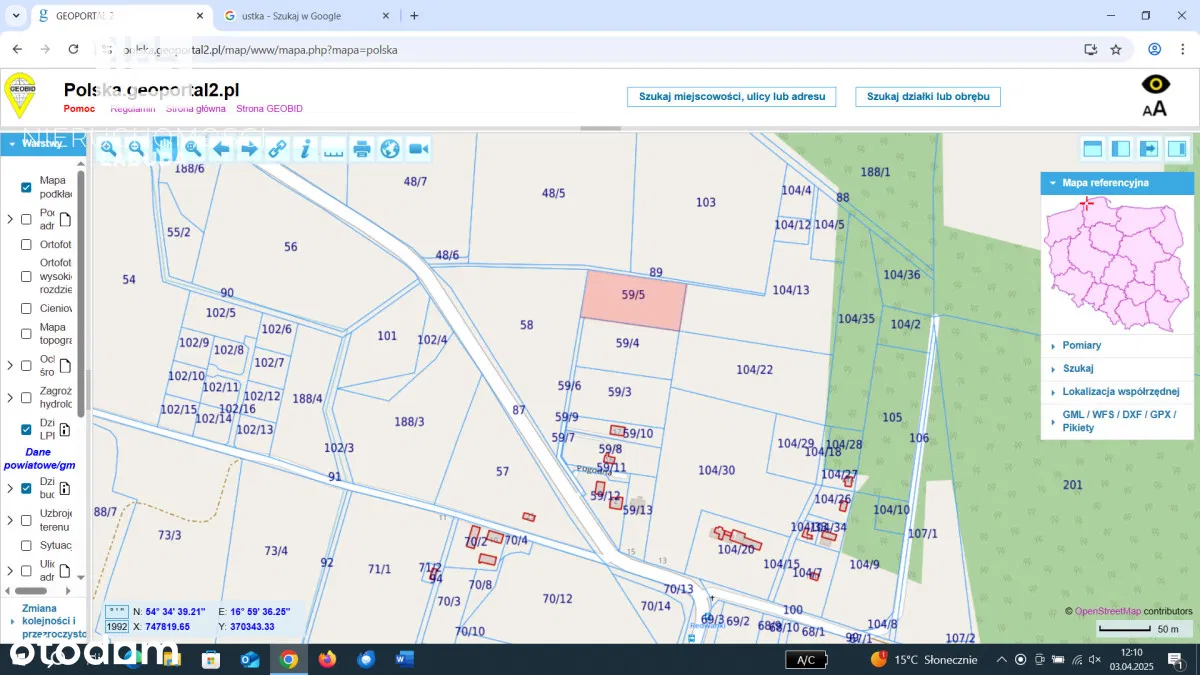Activate the pan hand tool
This screenshot has width=1200, height=675.
click(x=164, y=149)
